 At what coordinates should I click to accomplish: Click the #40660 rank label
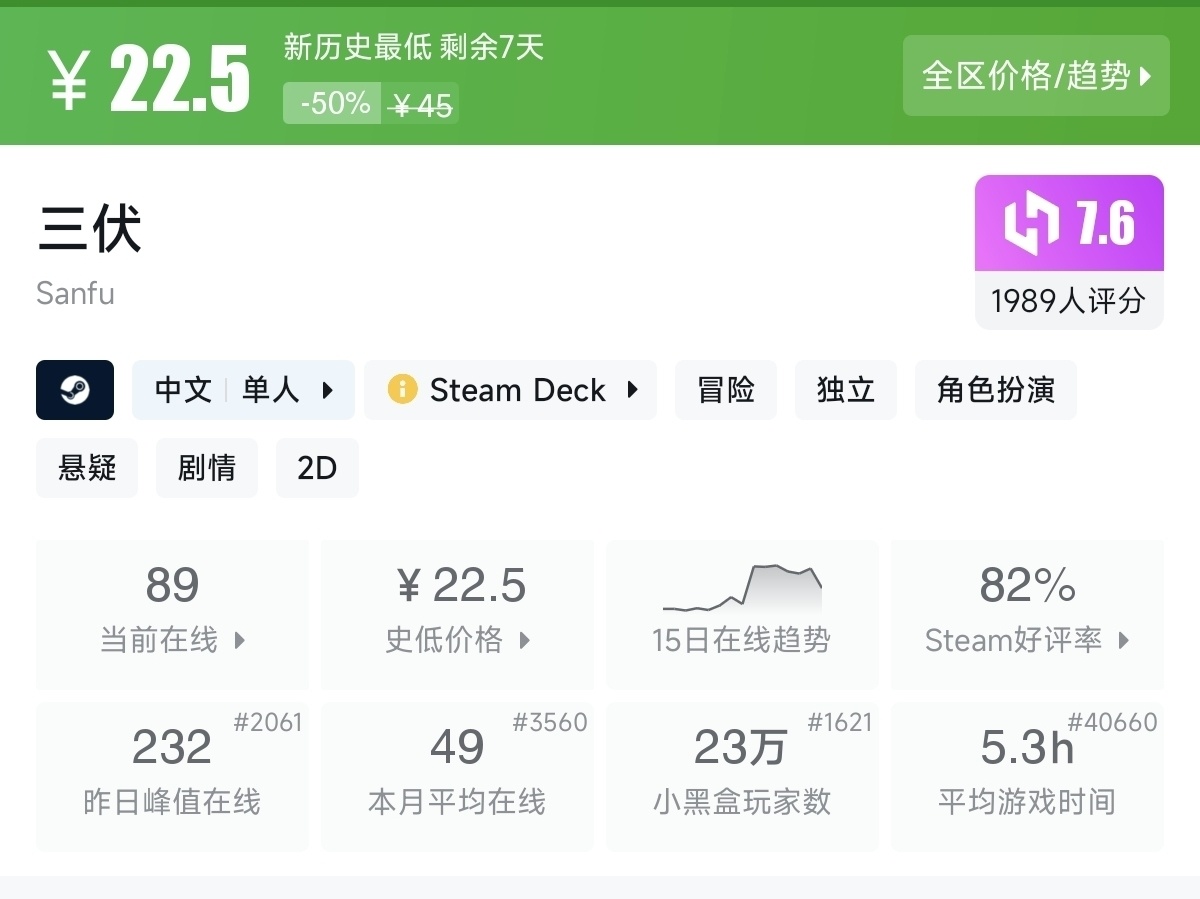coord(1112,722)
